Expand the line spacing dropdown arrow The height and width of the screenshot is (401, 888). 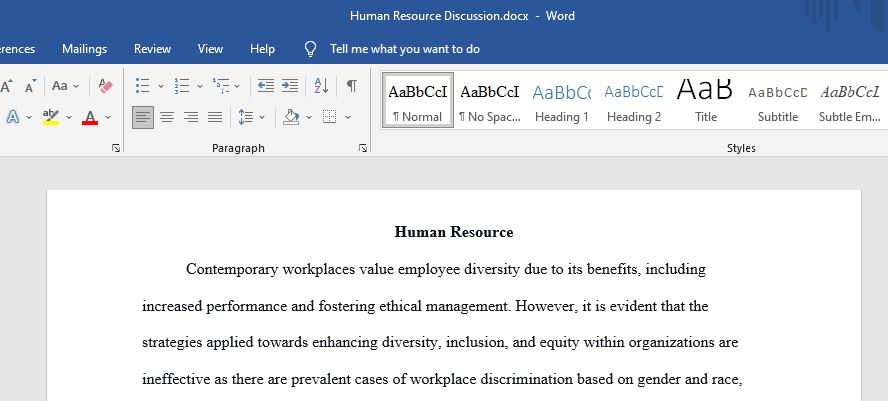pos(262,118)
